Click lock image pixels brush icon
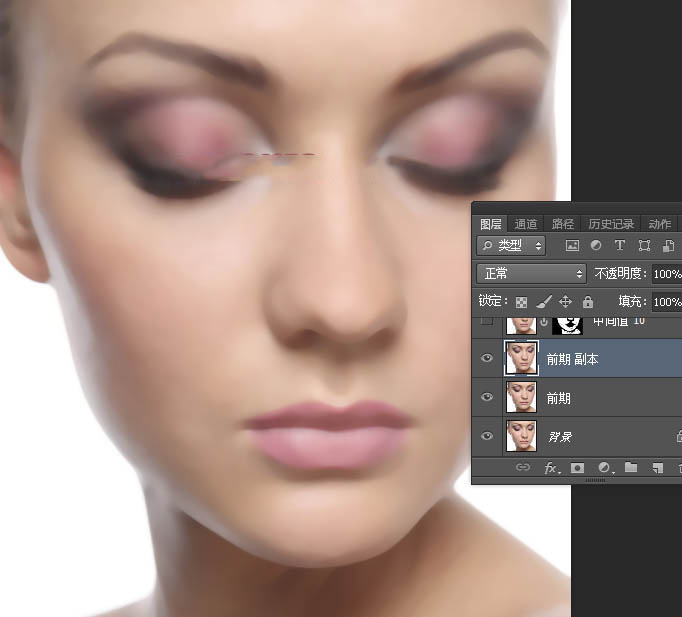The image size is (682, 617). [x=543, y=302]
